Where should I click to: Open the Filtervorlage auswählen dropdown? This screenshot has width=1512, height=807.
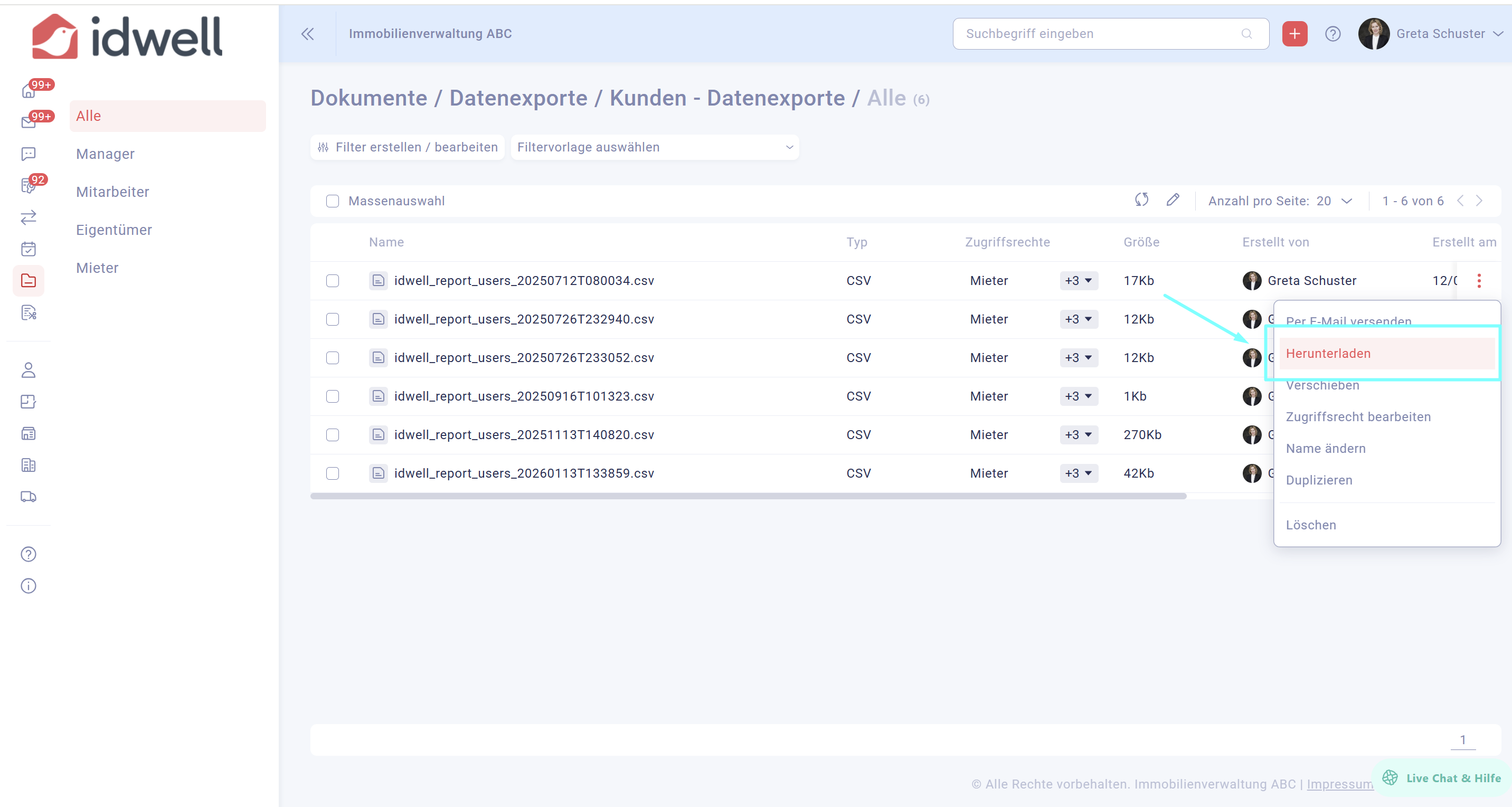654,147
